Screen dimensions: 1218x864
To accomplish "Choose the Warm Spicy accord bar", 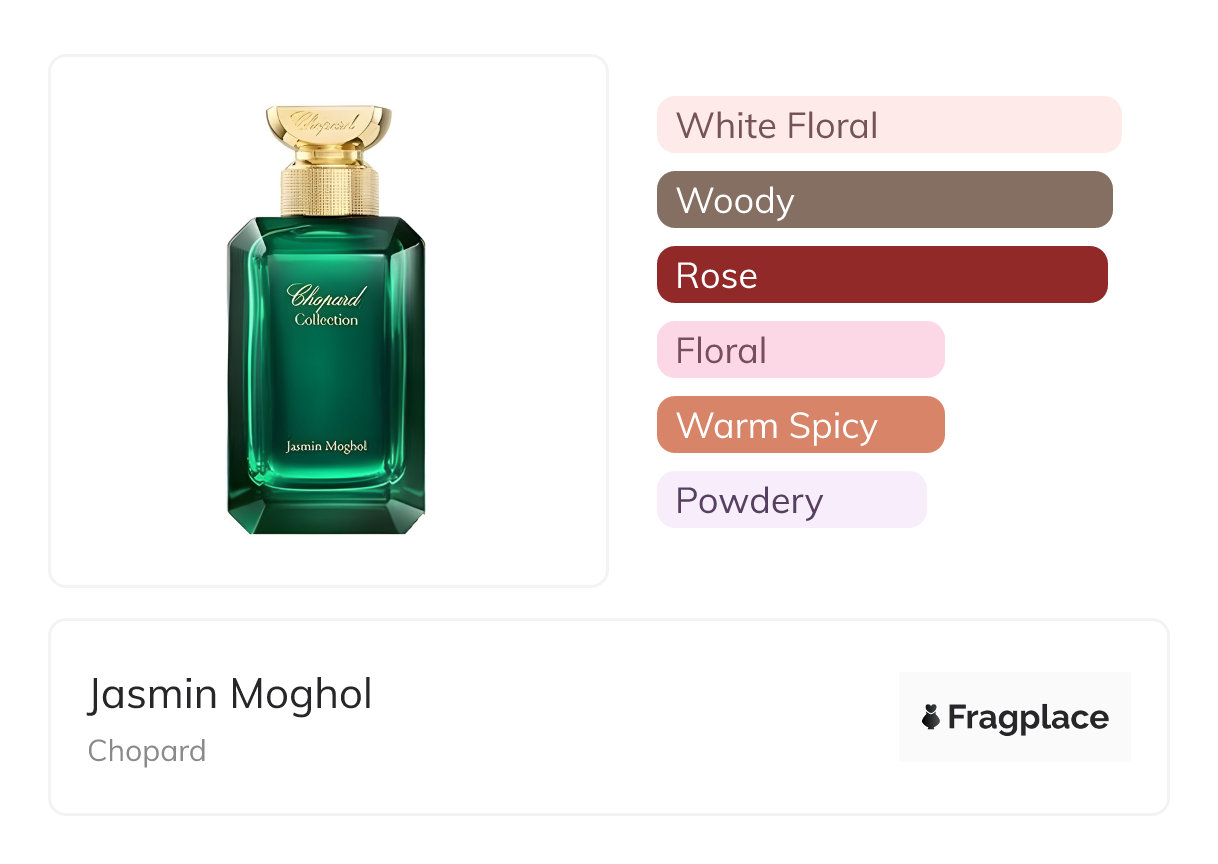I will [x=800, y=425].
